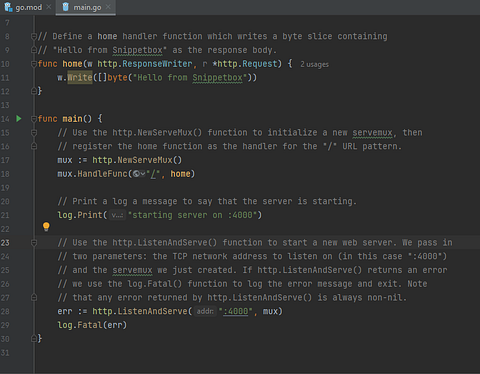Close the go.mod editor tab
This screenshot has height=374, width=480.
click(x=49, y=7)
